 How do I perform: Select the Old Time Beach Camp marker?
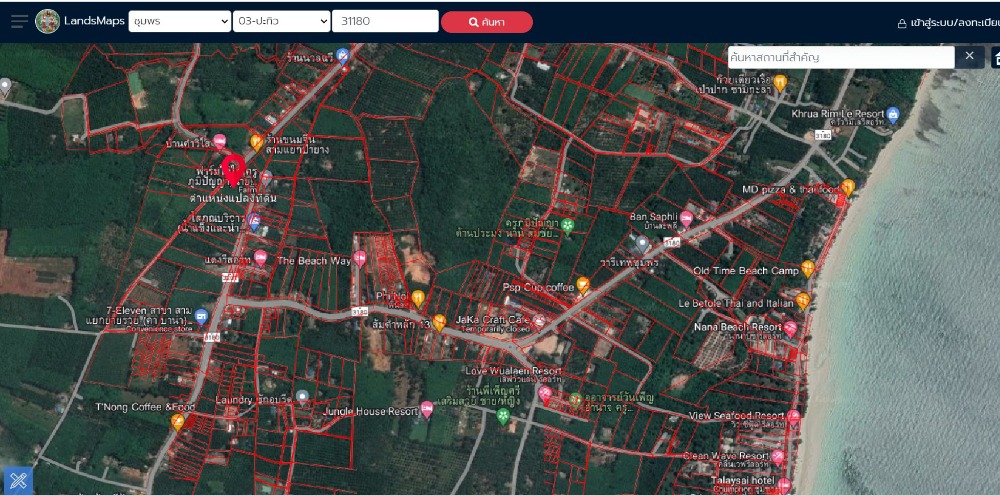808,269
